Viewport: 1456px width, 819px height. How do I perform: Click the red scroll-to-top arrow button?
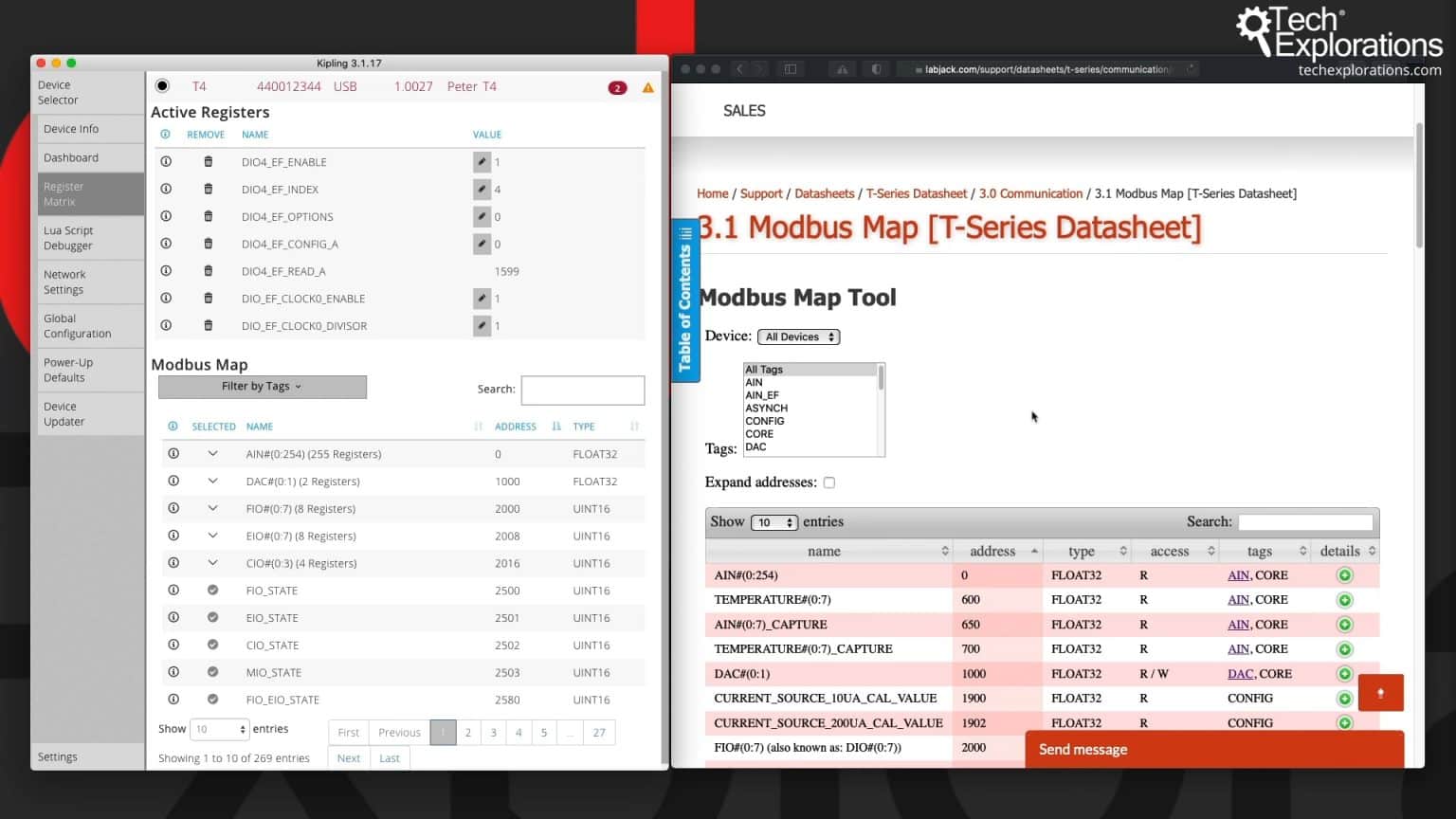coord(1380,693)
